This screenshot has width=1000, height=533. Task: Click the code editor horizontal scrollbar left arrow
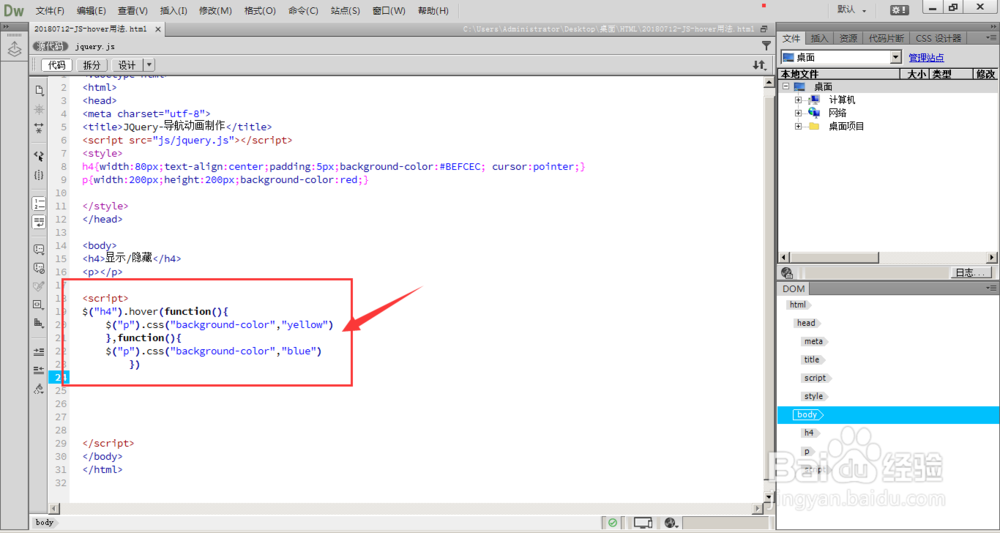(x=55, y=509)
